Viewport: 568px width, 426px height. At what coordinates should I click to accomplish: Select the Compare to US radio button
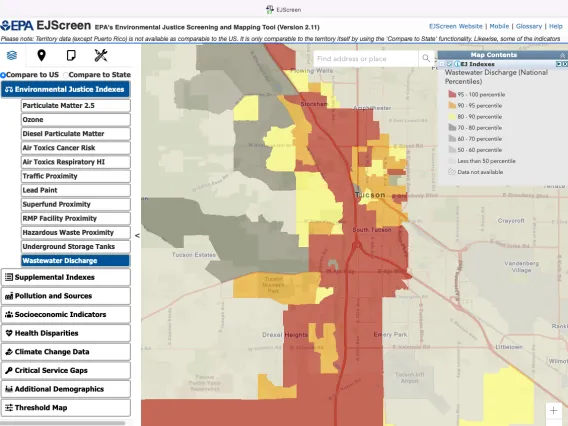point(3,75)
